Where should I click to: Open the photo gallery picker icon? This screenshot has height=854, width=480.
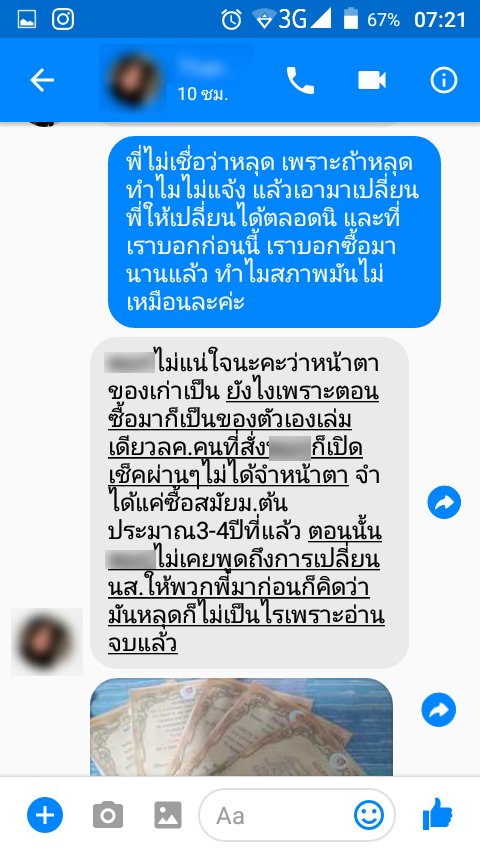point(168,815)
